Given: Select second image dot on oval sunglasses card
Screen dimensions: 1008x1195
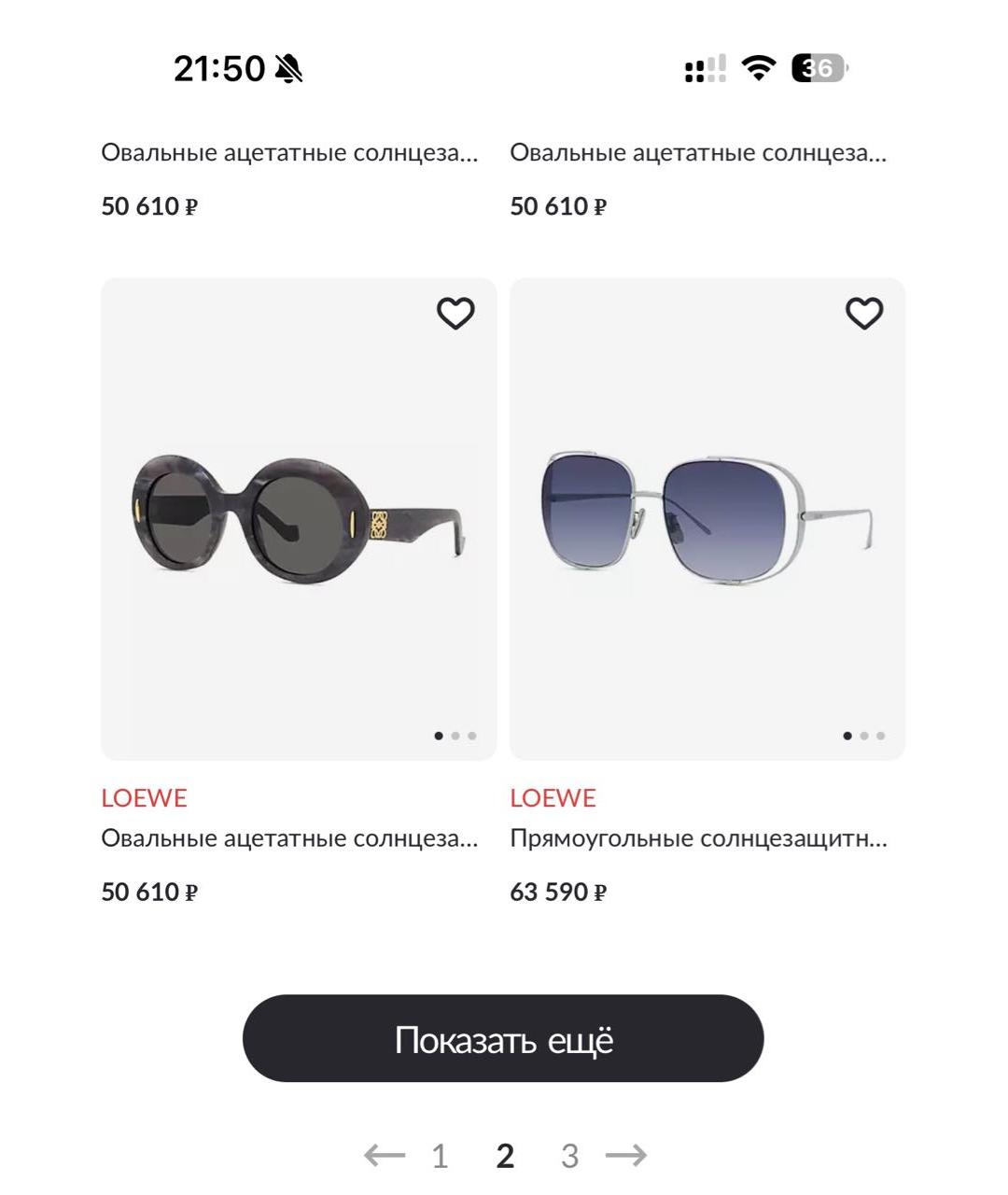Looking at the screenshot, I should coord(455,736).
